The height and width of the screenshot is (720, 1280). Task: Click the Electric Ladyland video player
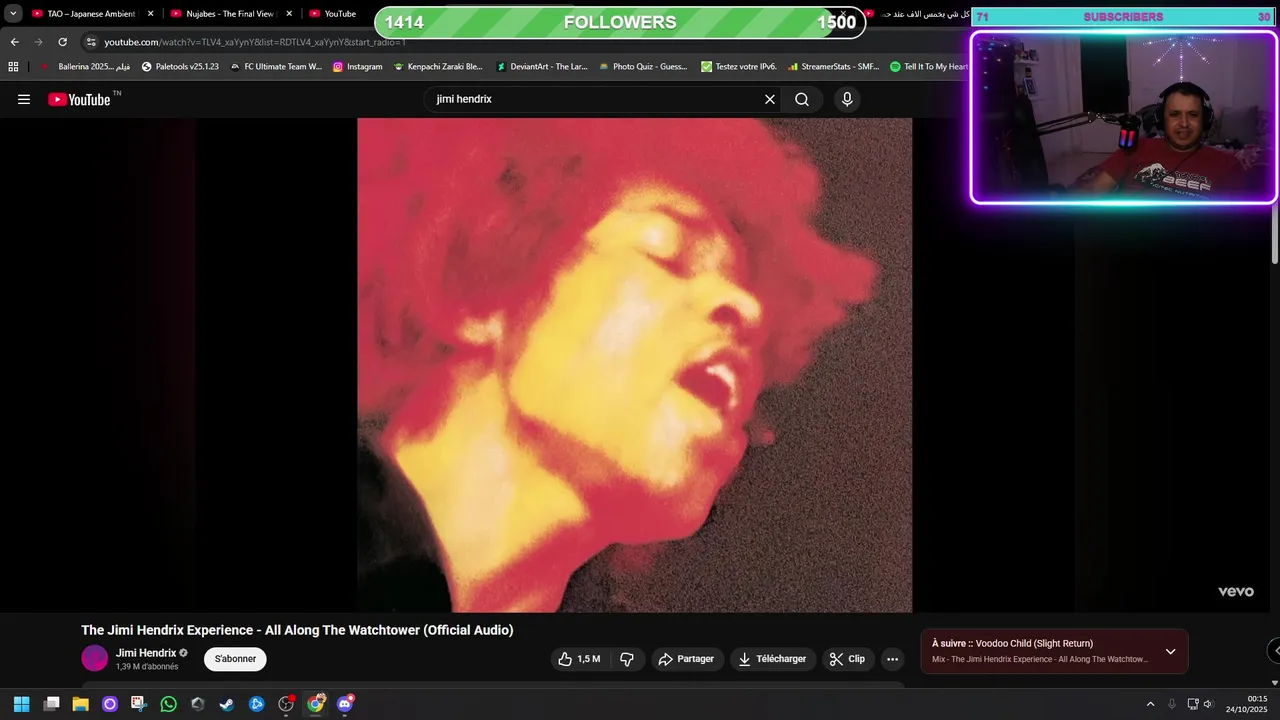[x=634, y=365]
